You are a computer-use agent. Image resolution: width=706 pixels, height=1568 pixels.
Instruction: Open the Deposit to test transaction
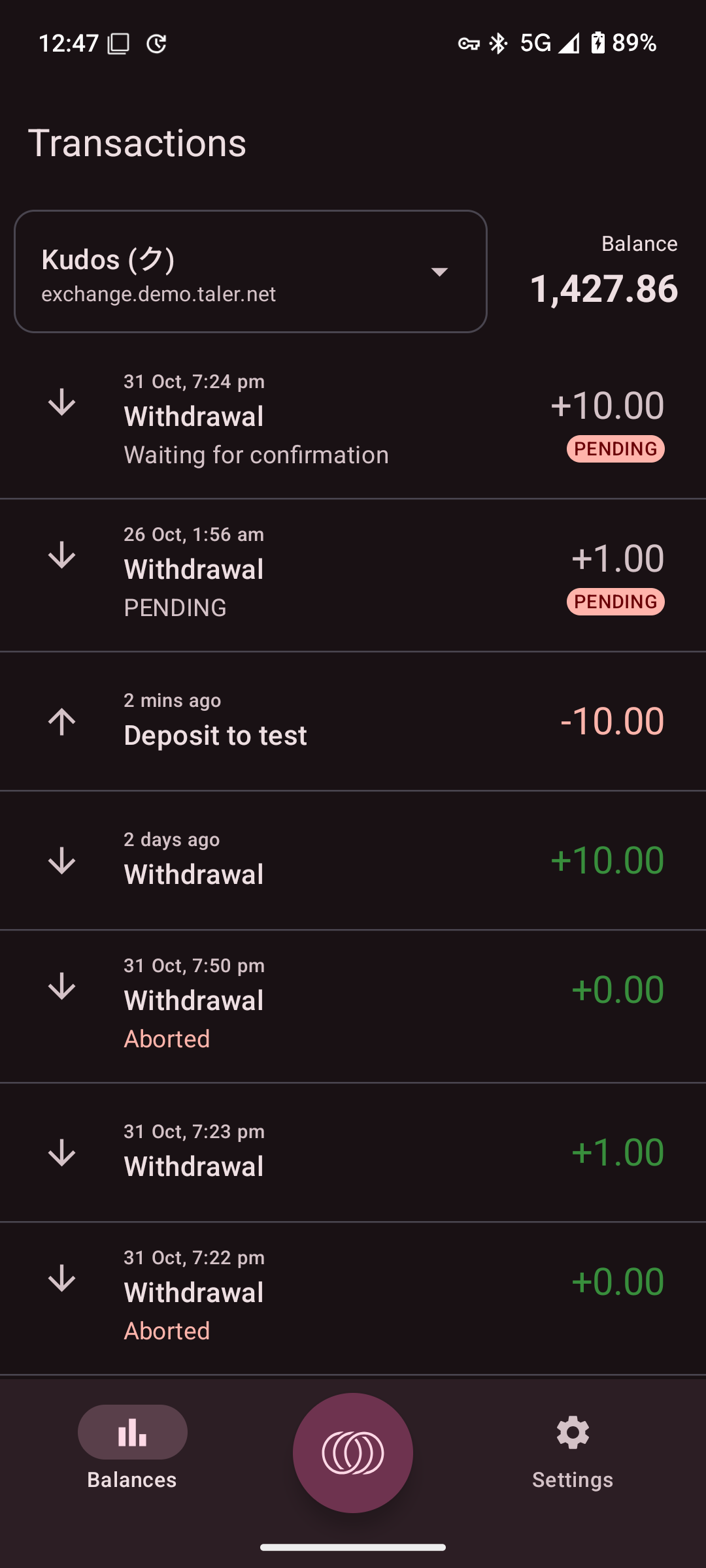pos(216,736)
